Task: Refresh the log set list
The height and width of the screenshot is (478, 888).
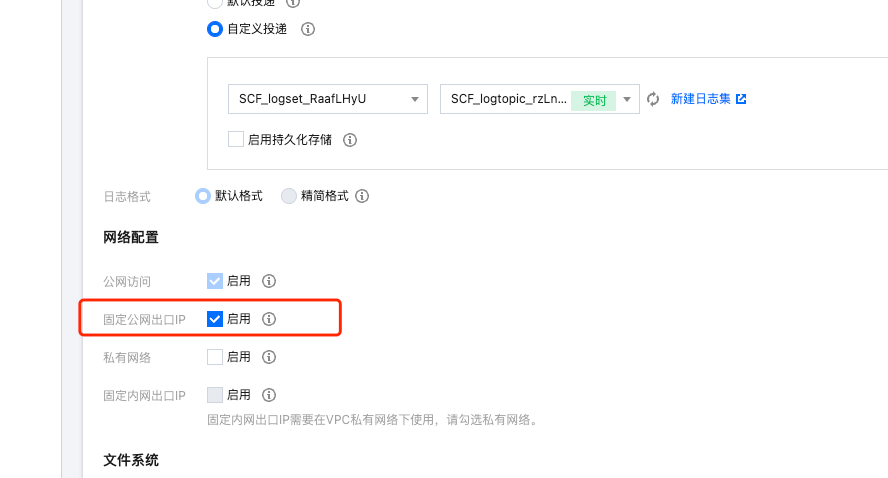Action: coord(653,99)
